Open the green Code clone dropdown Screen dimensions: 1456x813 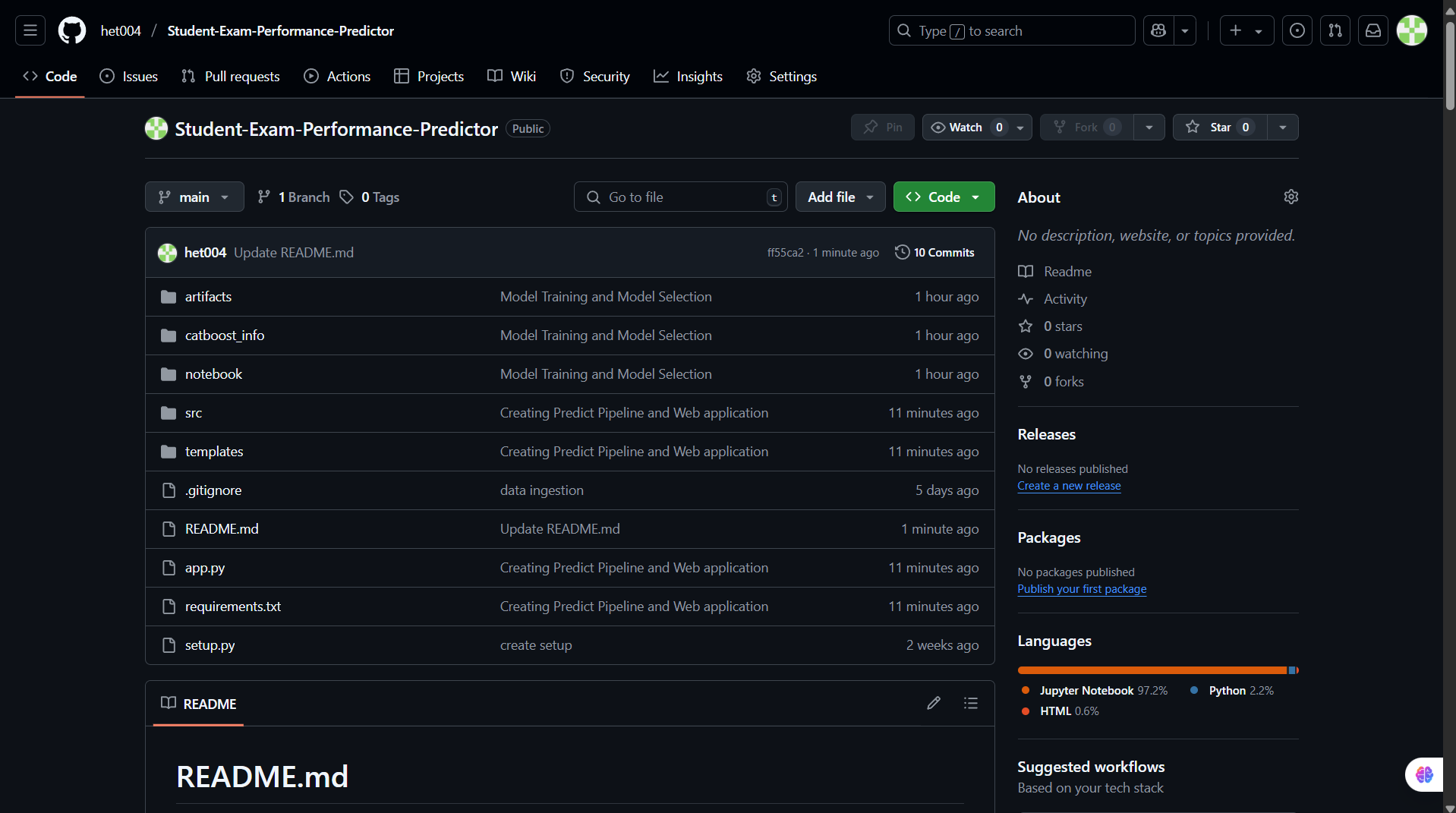coord(944,197)
